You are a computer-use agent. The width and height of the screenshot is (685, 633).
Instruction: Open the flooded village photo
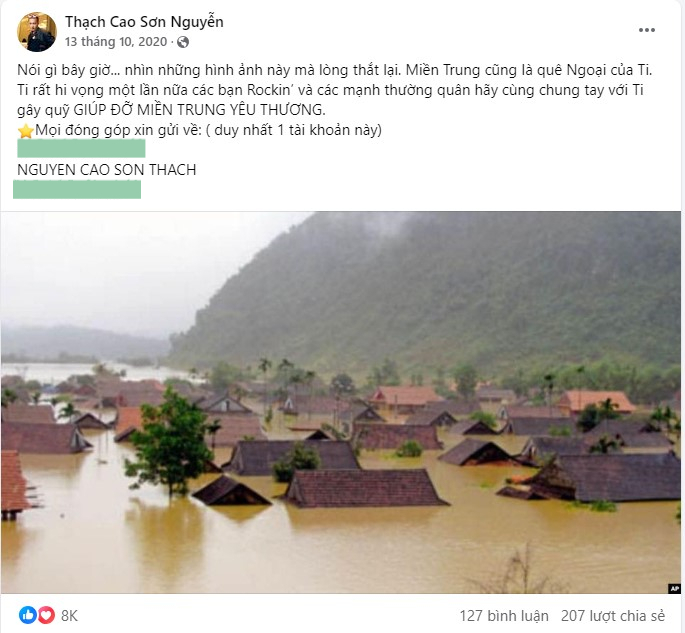click(340, 400)
